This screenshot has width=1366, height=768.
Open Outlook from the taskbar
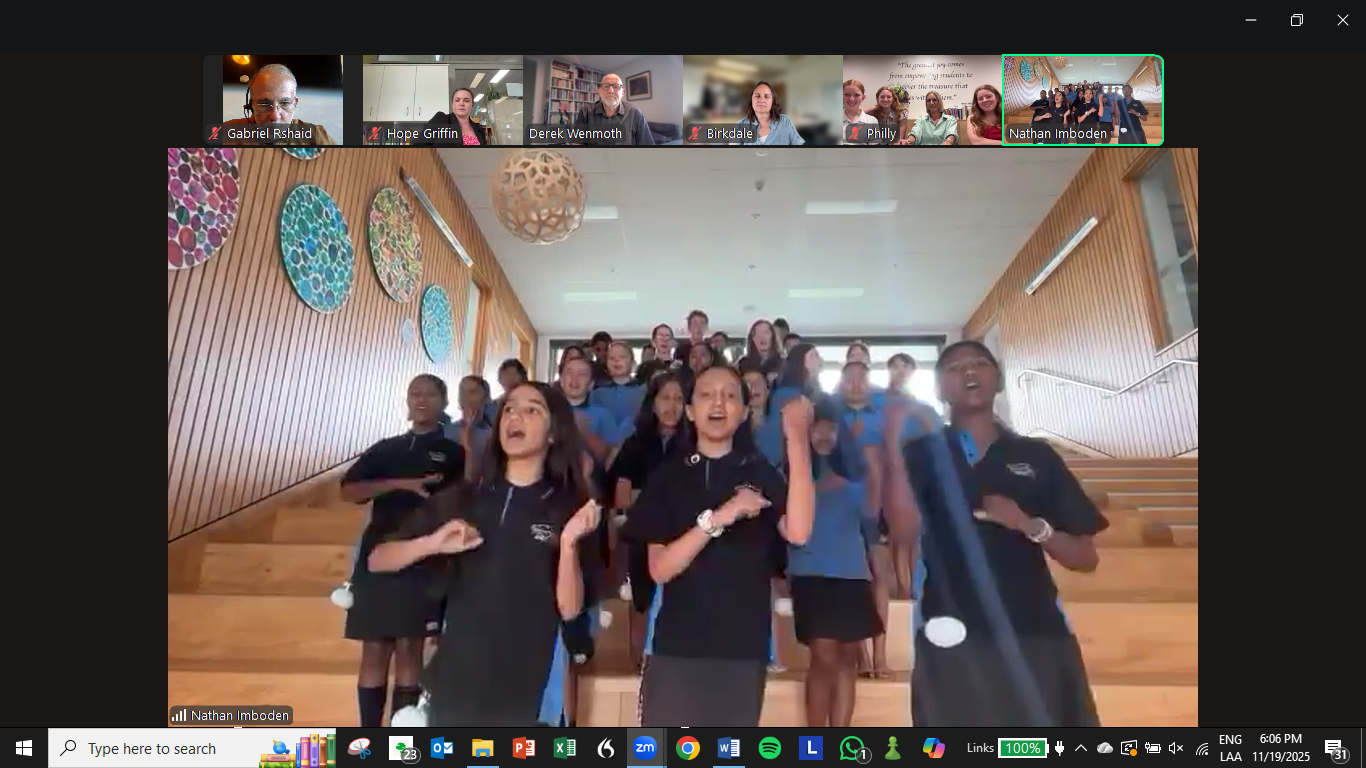click(442, 748)
